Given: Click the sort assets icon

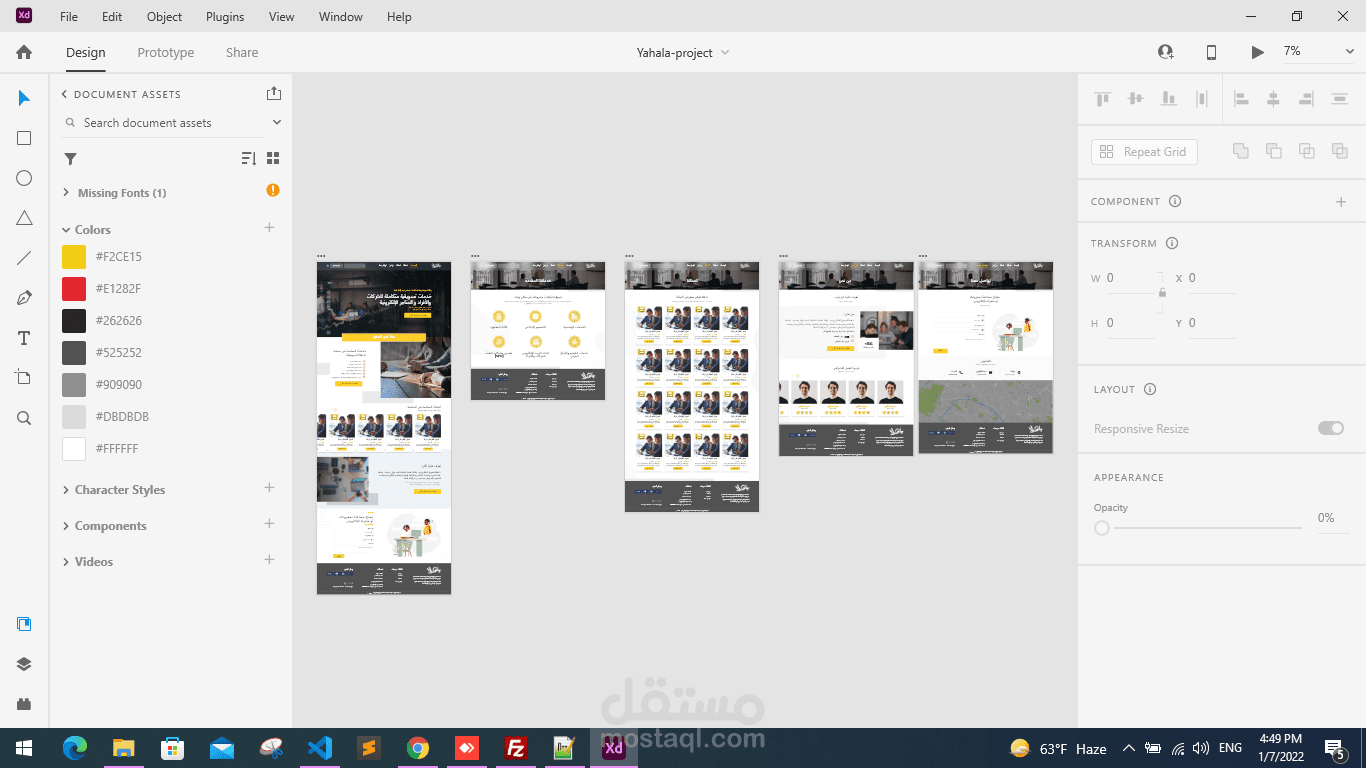Looking at the screenshot, I should point(249,158).
